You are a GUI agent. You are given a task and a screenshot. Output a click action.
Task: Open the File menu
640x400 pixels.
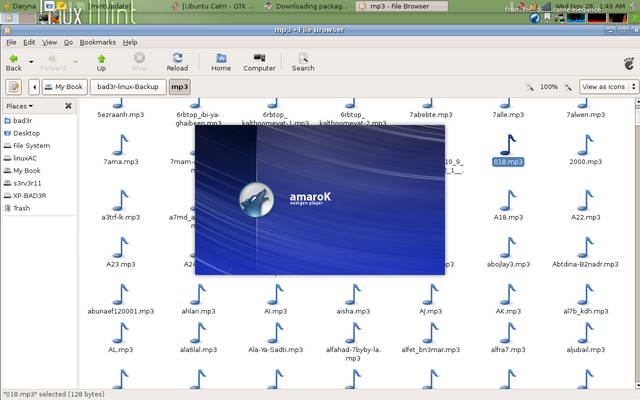point(11,42)
